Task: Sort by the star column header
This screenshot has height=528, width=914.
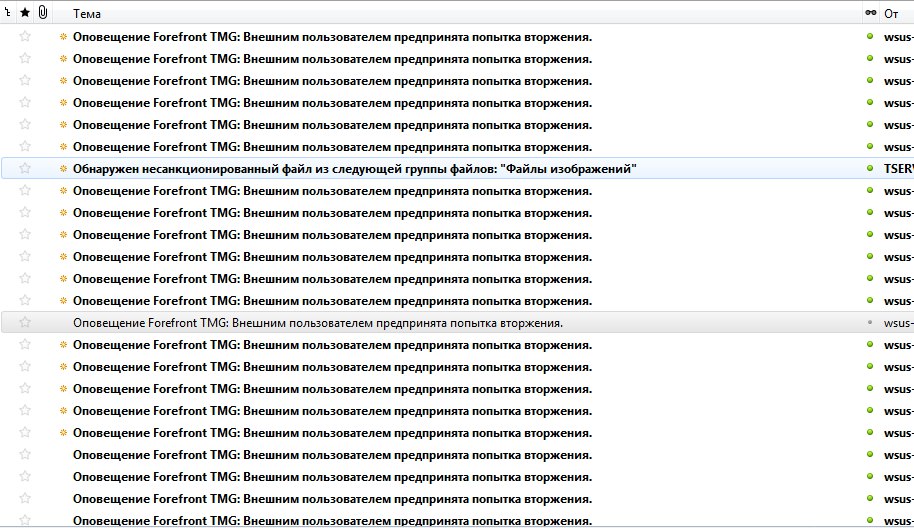Action: (x=25, y=13)
